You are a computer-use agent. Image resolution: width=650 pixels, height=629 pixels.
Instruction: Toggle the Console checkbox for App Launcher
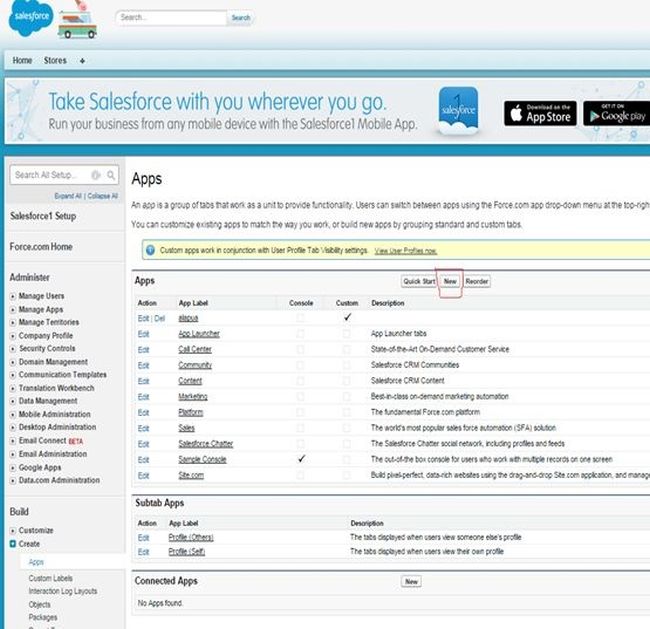click(x=301, y=334)
